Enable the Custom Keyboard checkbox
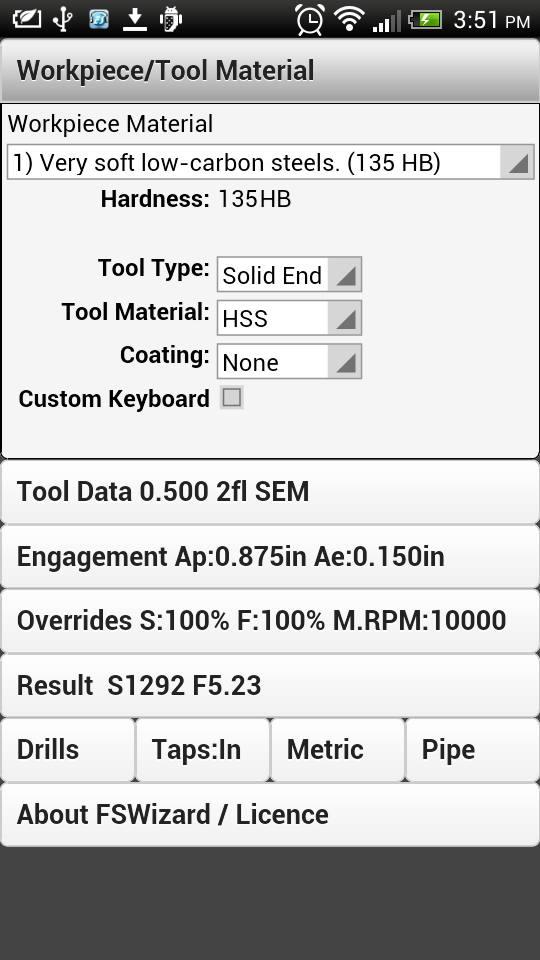 pyautogui.click(x=232, y=398)
